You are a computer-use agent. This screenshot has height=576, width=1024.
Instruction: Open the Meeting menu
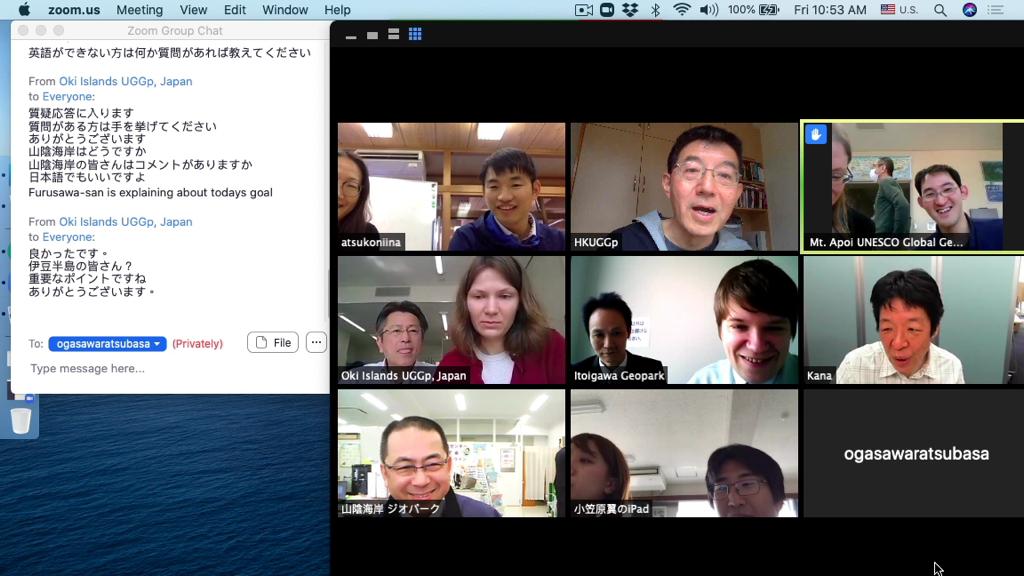click(x=140, y=10)
